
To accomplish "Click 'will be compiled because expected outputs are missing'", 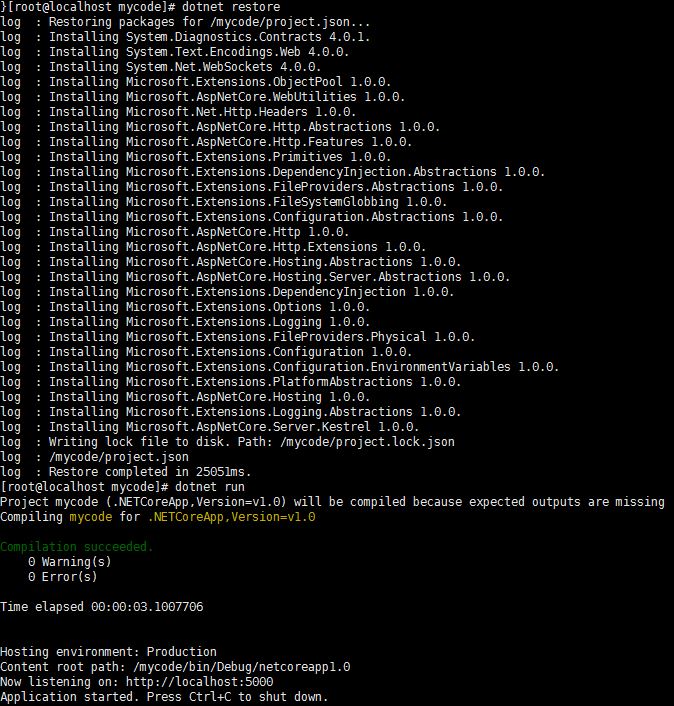I will 479,502.
